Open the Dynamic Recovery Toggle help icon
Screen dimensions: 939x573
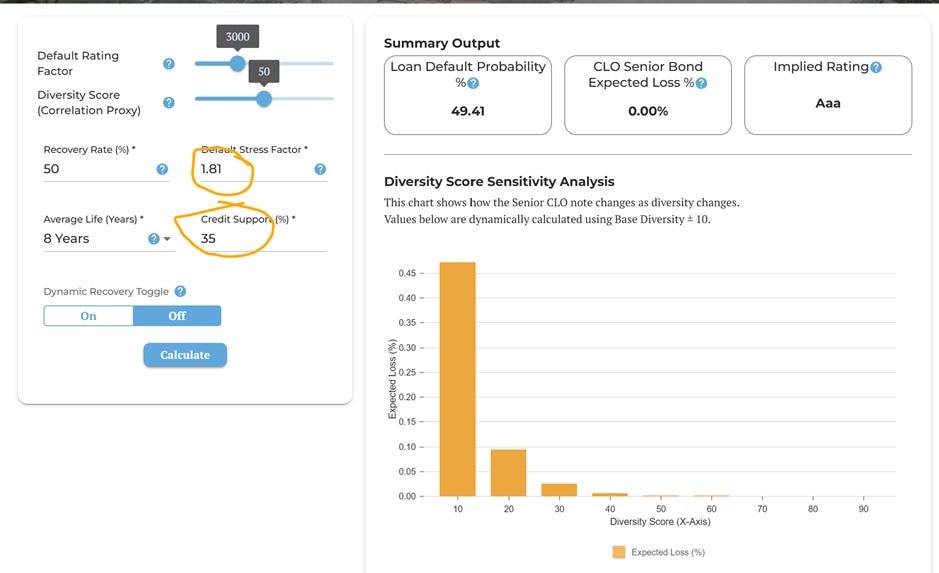[180, 291]
